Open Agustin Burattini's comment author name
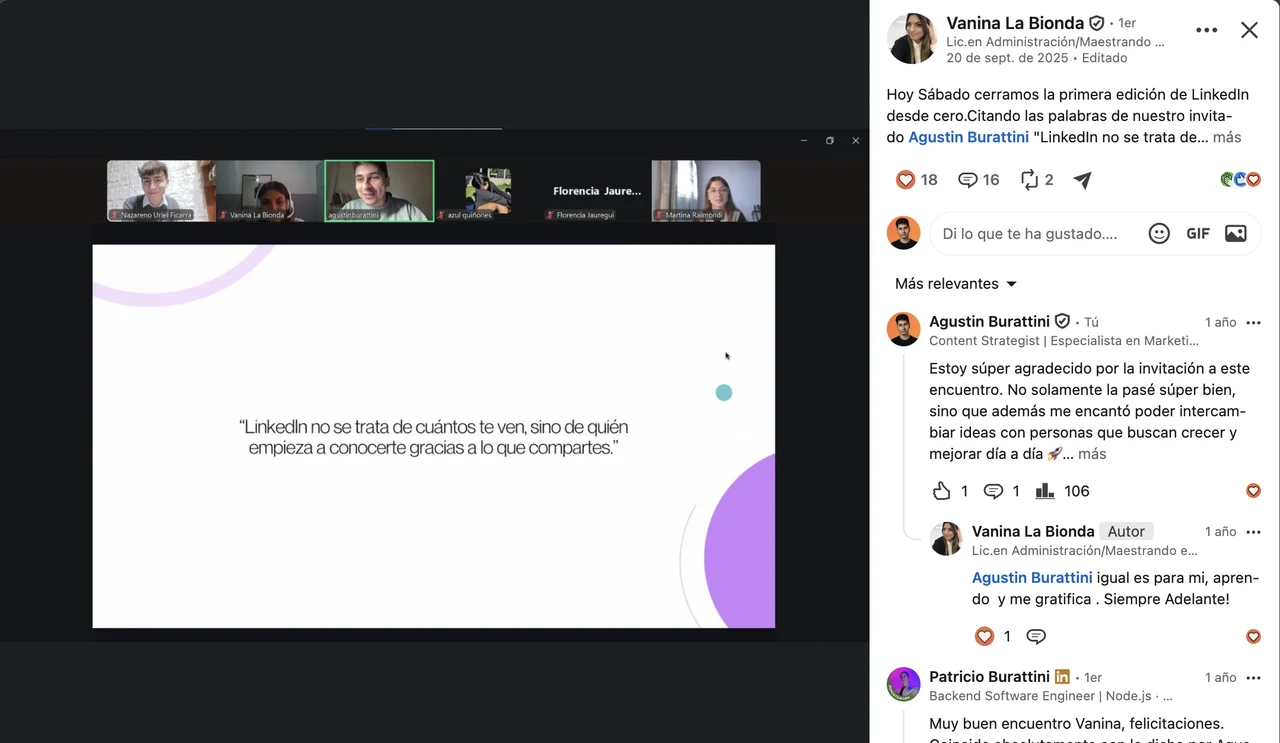This screenshot has height=743, width=1280. tap(989, 322)
